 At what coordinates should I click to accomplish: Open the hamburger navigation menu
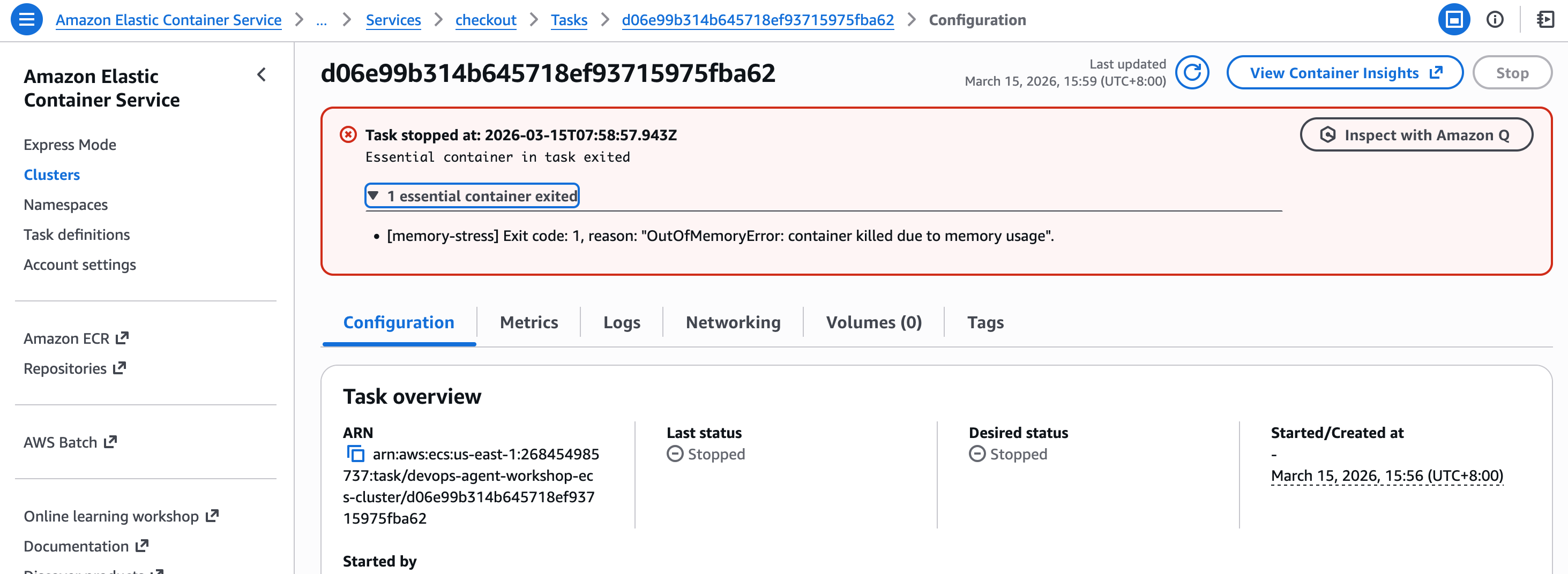tap(27, 19)
